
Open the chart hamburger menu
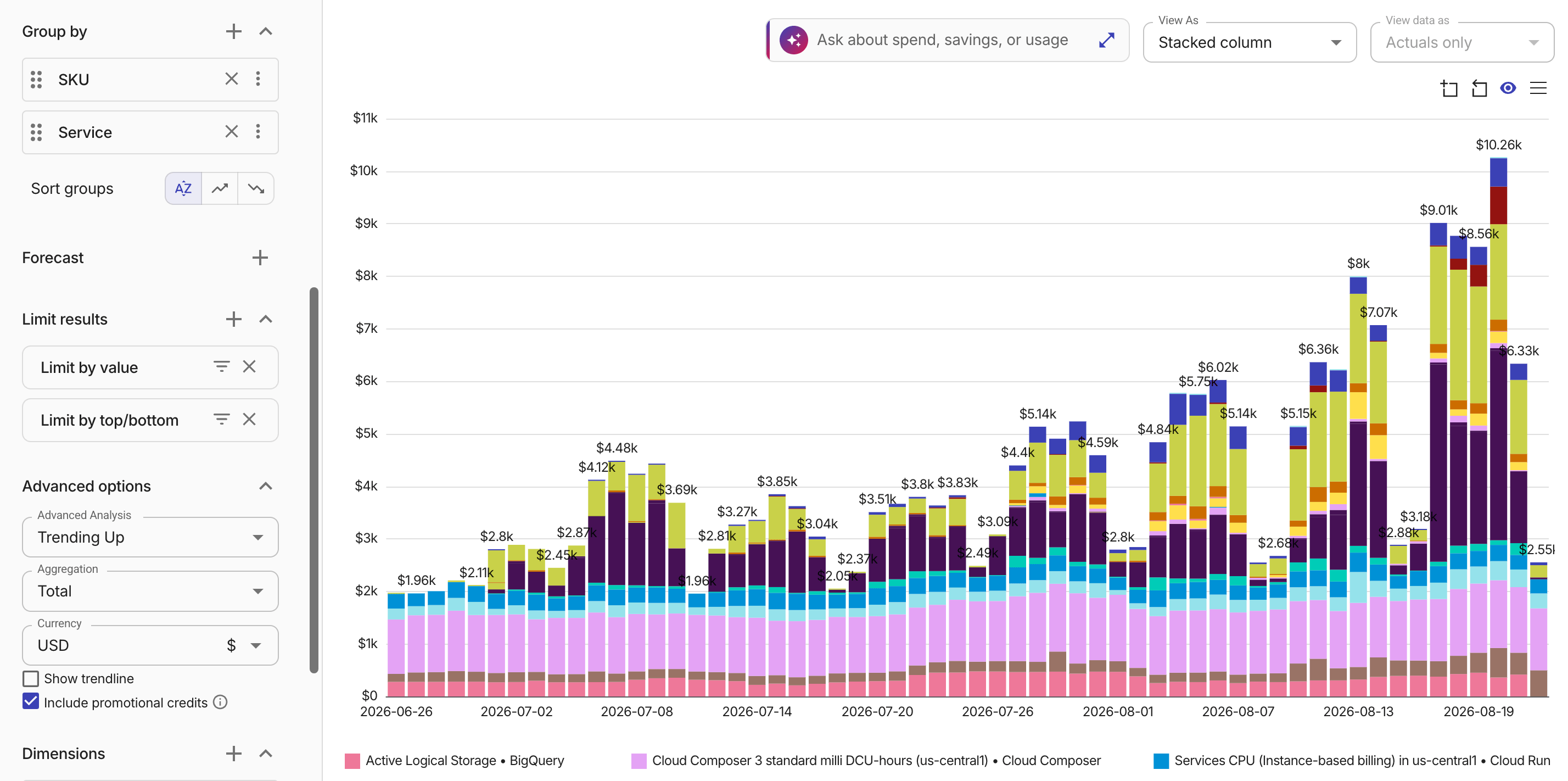pos(1538,88)
